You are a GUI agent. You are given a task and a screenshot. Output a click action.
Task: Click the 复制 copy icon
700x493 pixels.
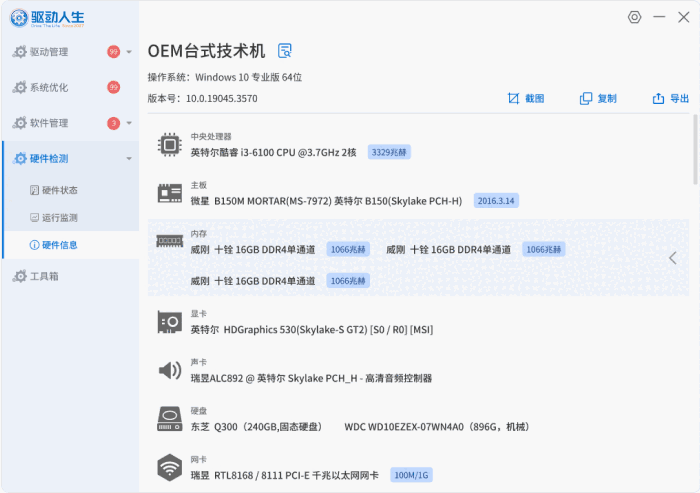point(586,98)
